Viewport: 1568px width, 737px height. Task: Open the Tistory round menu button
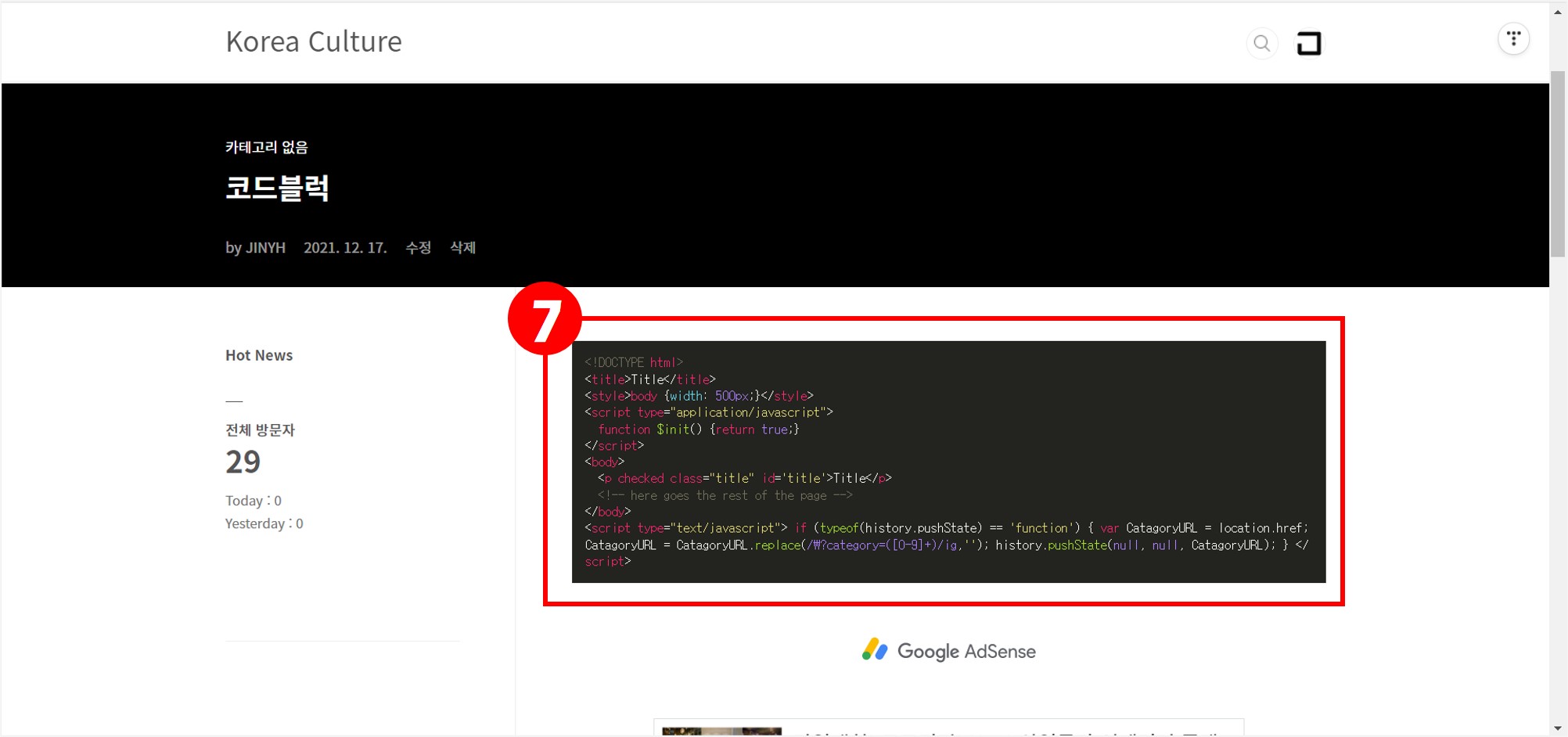(1513, 38)
